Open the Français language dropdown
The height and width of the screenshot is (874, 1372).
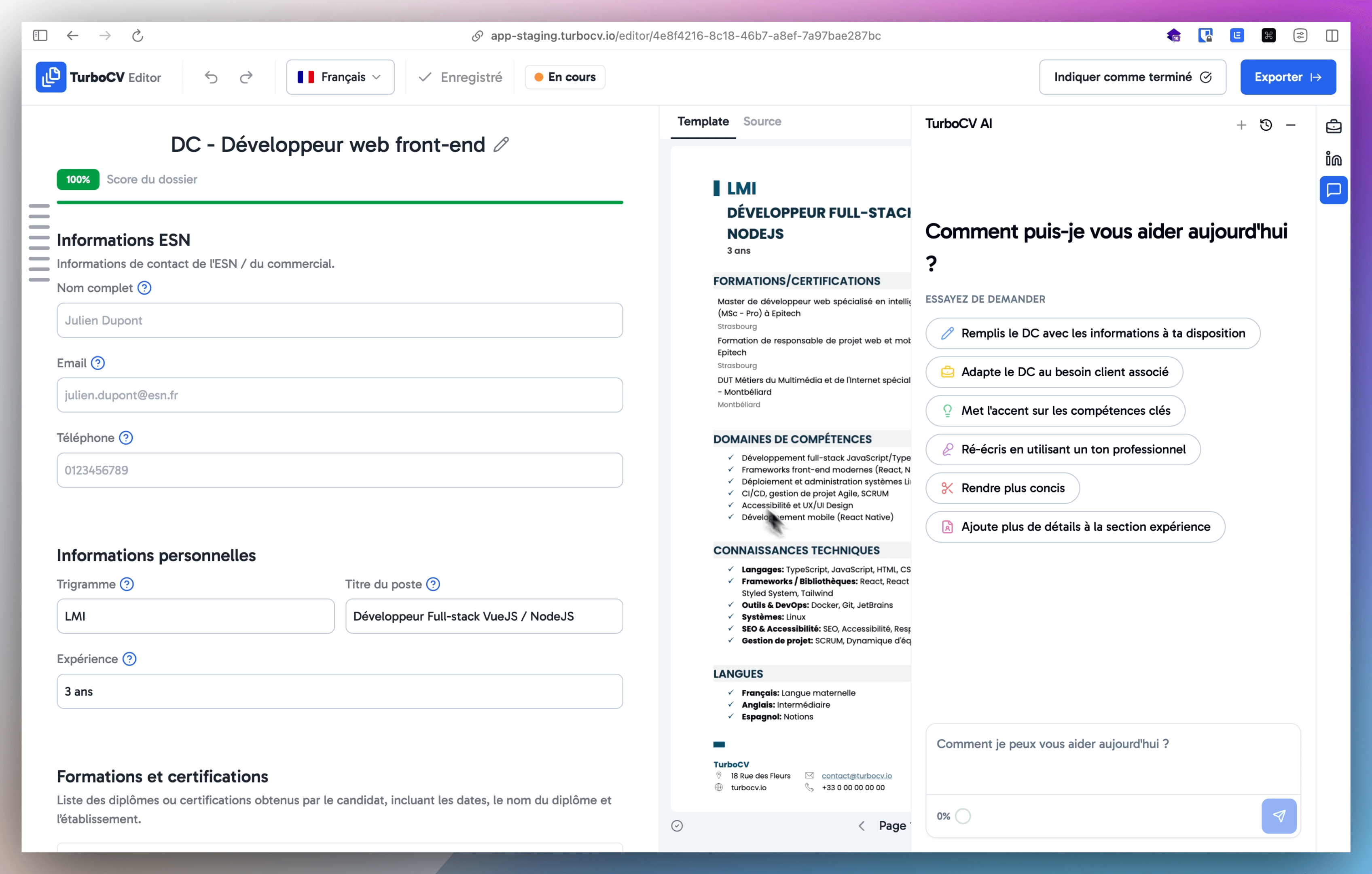click(340, 76)
